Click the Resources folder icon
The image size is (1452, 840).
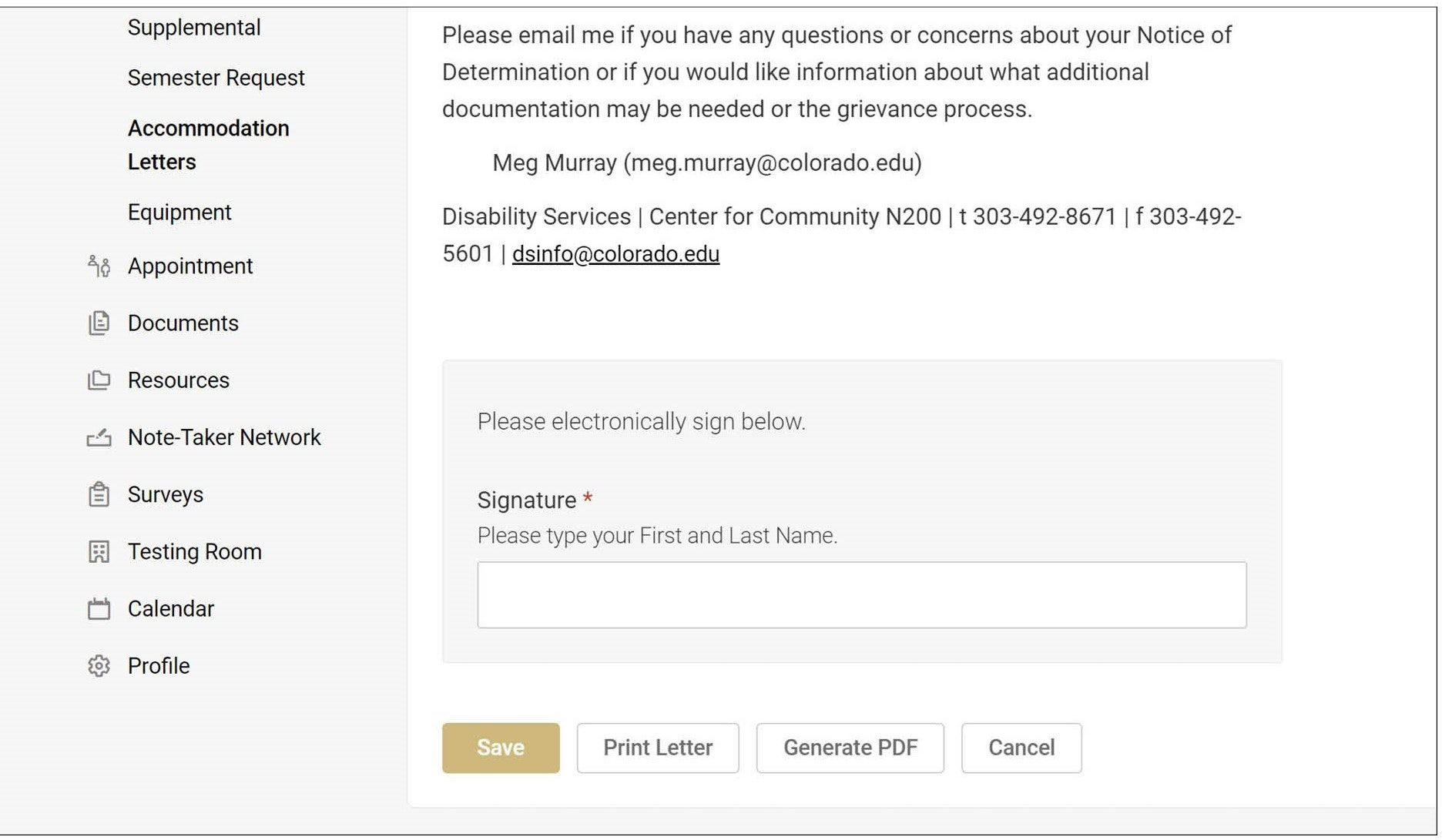click(99, 380)
